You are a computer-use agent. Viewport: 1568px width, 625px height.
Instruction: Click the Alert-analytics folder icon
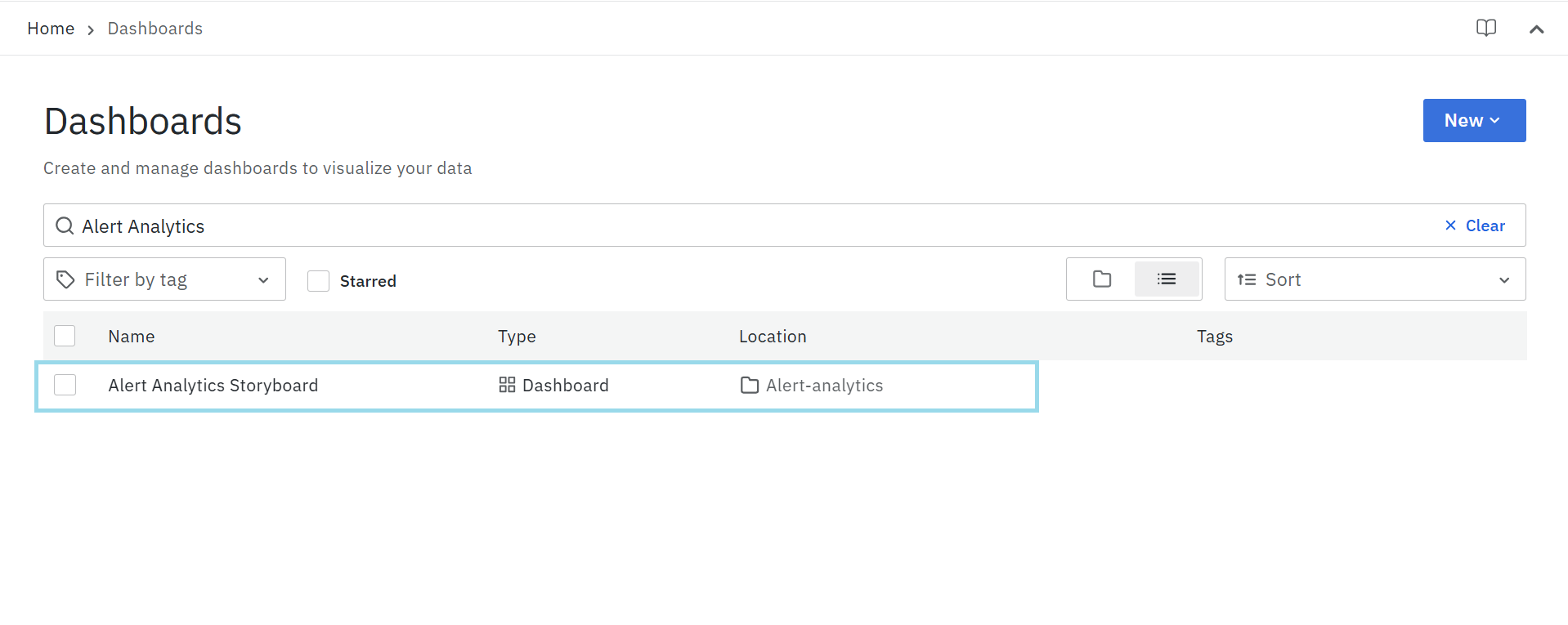(749, 385)
